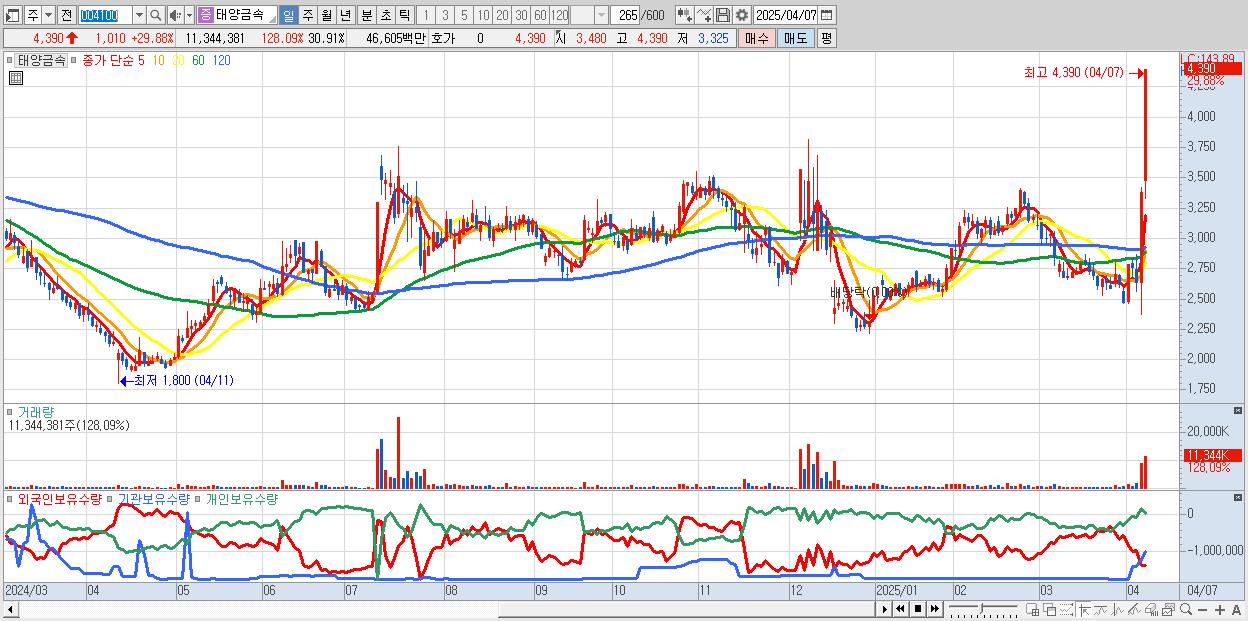Click the horizontal chart scrollbar left arrow
1248x621 pixels.
click(11, 609)
